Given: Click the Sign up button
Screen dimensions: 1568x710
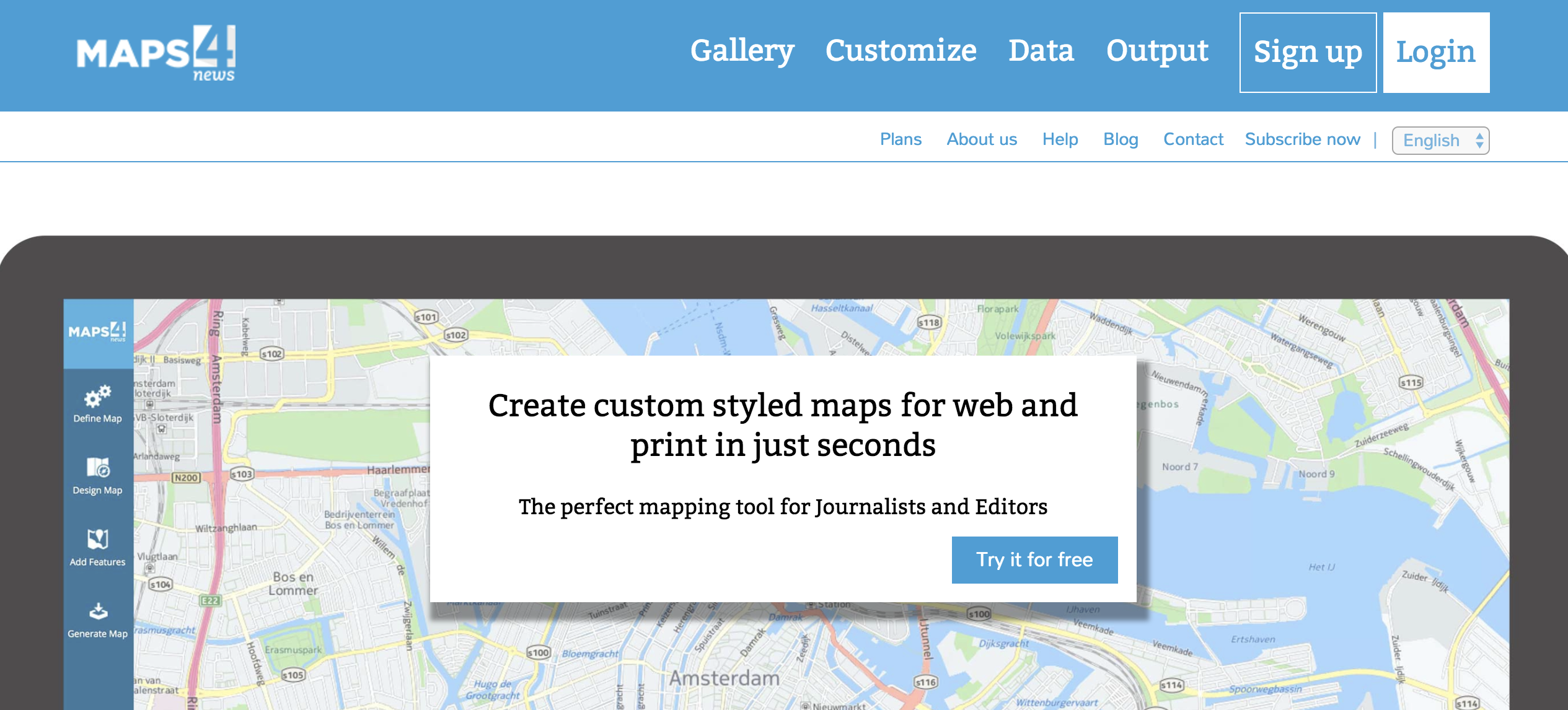Looking at the screenshot, I should click(x=1308, y=53).
